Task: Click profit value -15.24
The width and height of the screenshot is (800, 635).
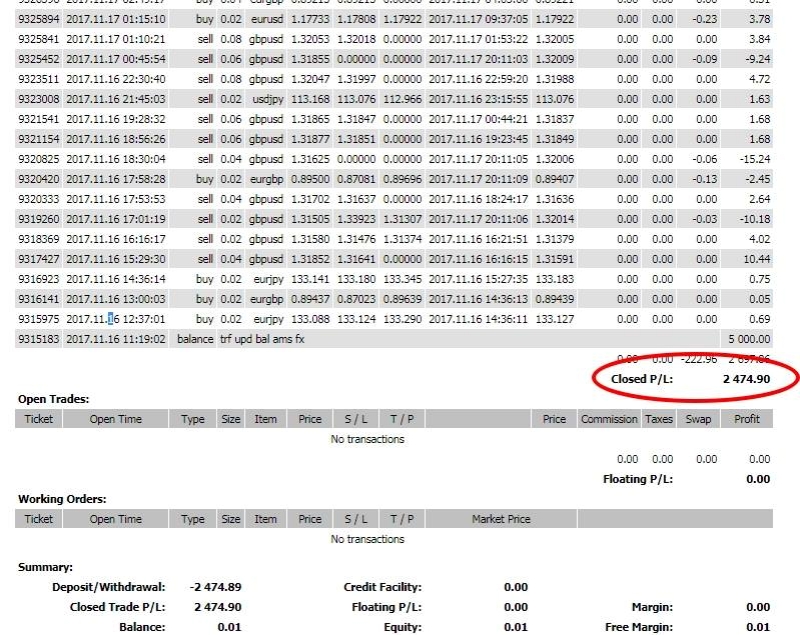Action: [755, 159]
